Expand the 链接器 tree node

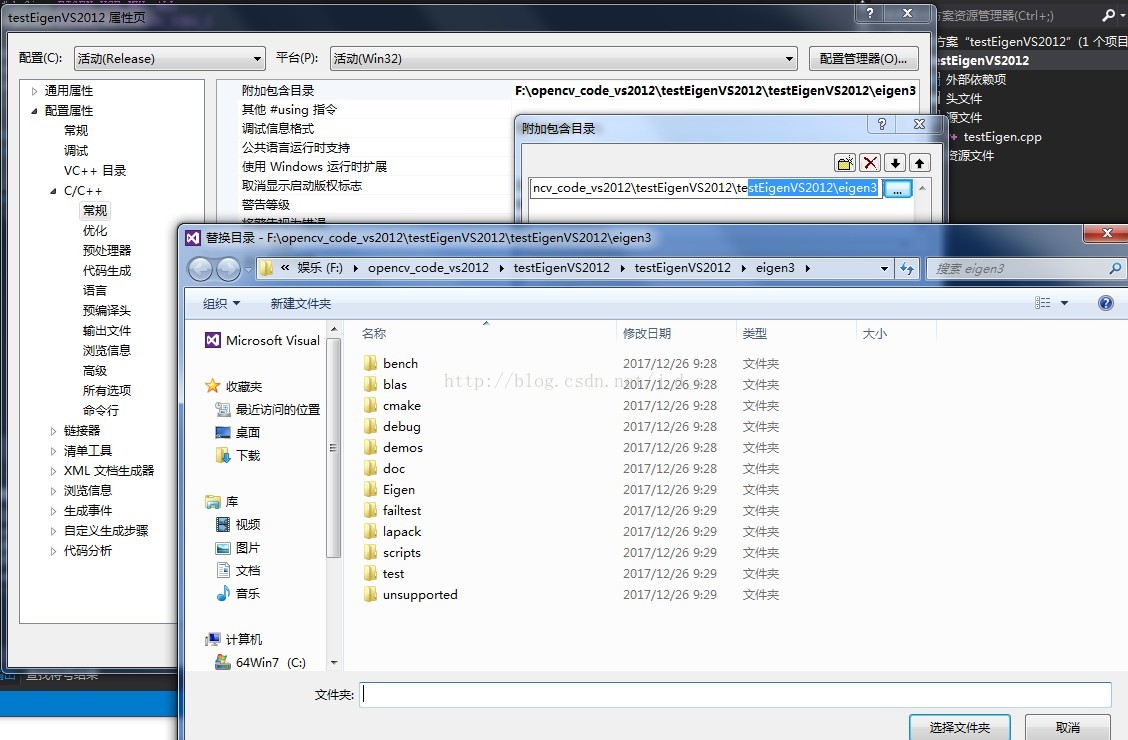[x=53, y=431]
